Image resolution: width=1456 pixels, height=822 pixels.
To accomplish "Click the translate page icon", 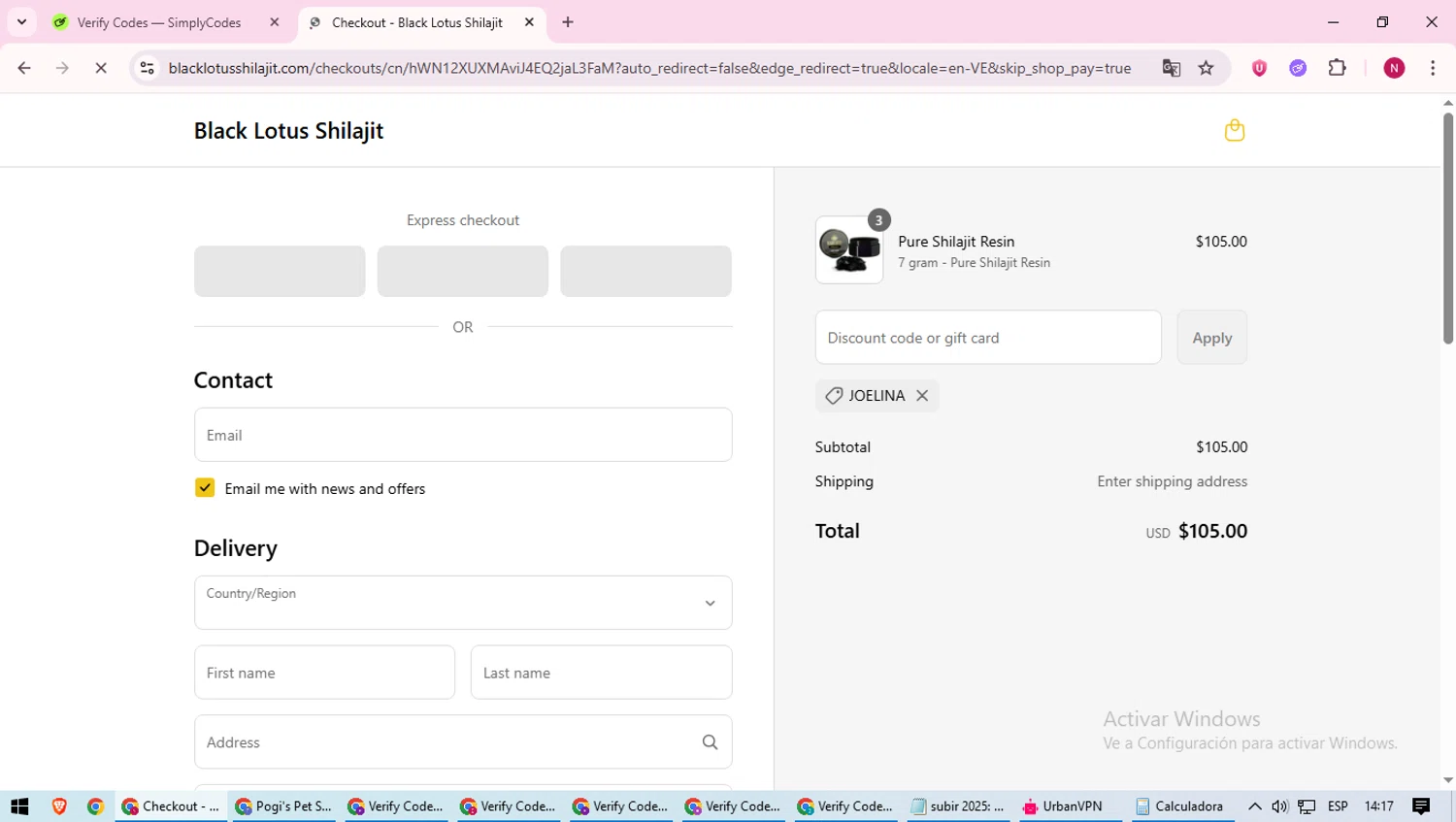I will 1171,68.
